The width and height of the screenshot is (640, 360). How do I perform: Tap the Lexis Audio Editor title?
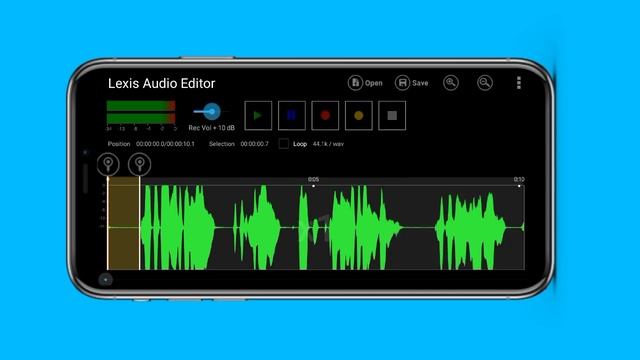click(x=161, y=83)
